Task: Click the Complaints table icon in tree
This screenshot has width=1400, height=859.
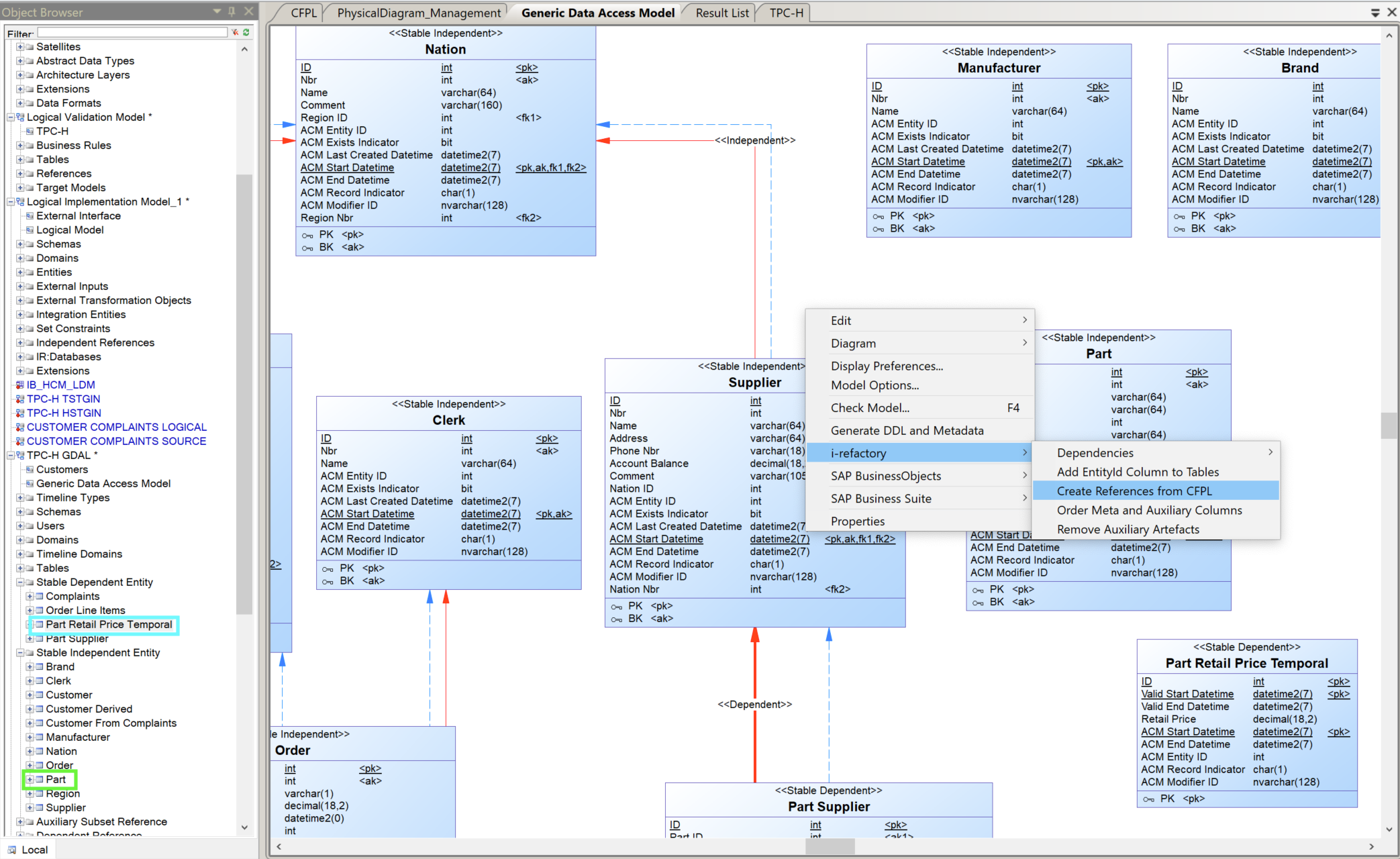Action: [39, 597]
